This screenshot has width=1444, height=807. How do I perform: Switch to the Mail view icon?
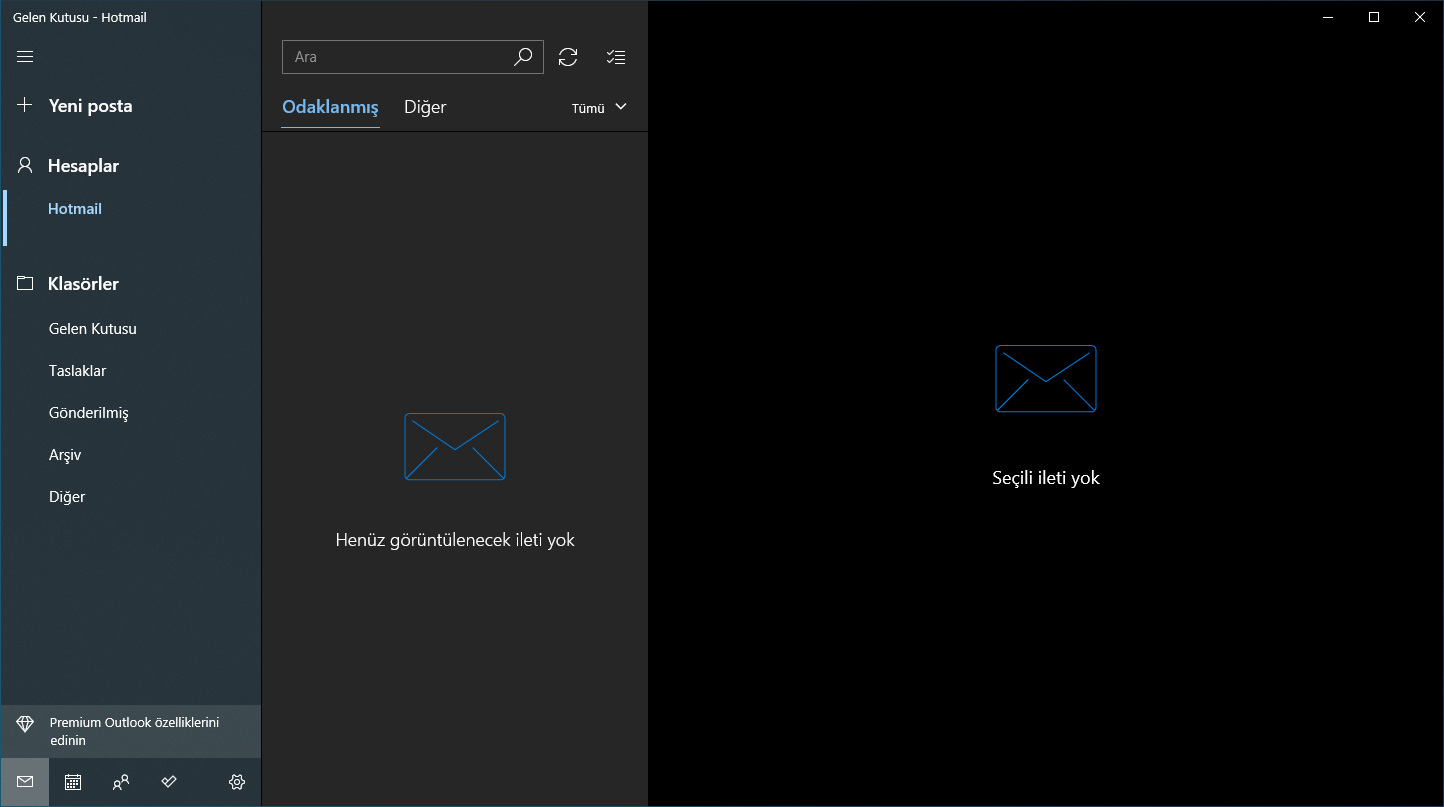click(x=25, y=782)
